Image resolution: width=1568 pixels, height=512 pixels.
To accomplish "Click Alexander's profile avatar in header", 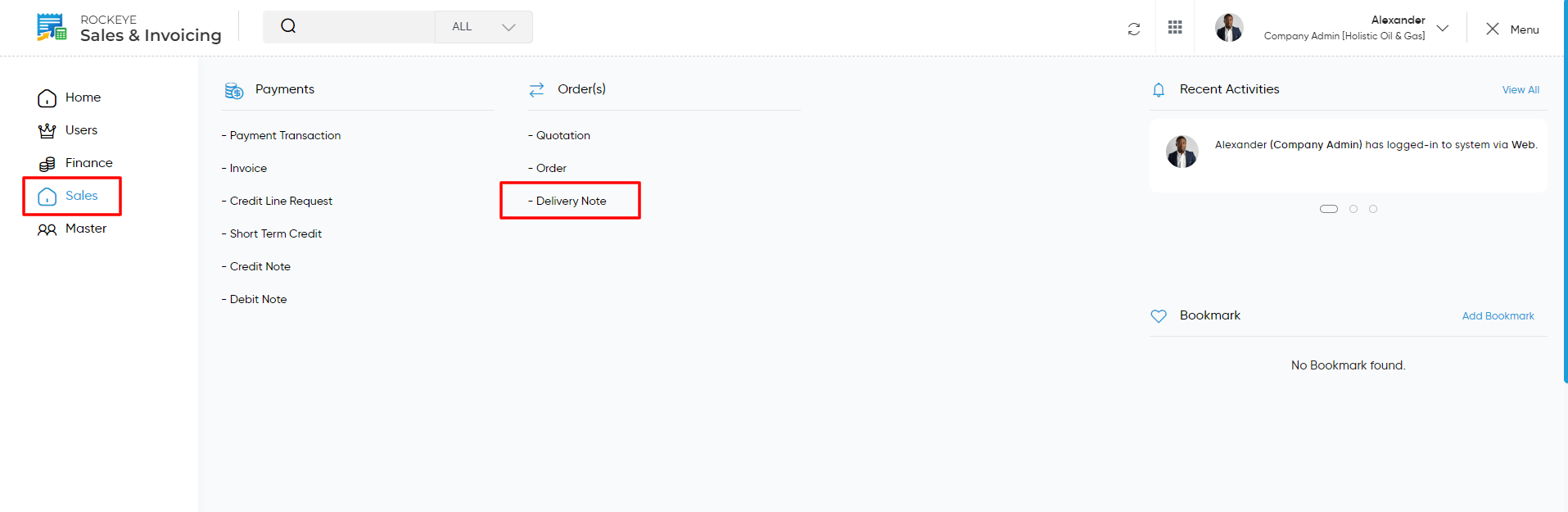I will click(x=1229, y=28).
